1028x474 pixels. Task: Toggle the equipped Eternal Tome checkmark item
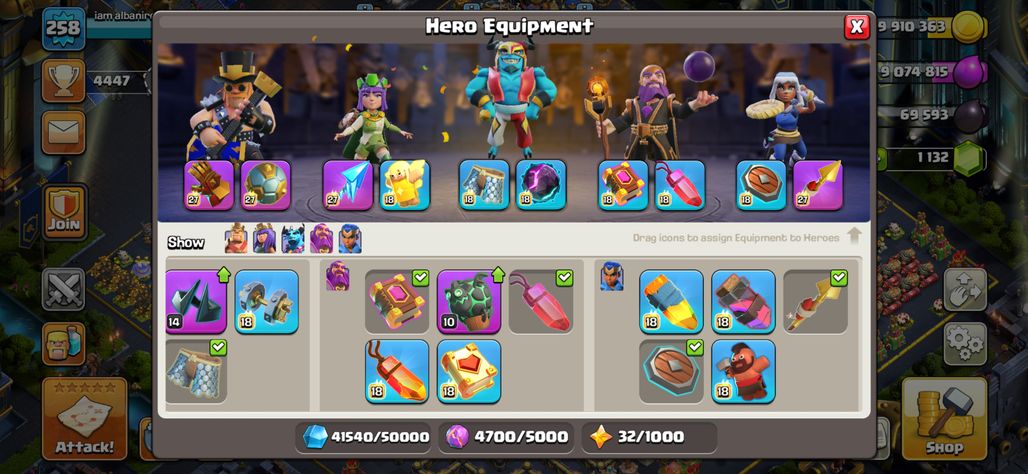[397, 302]
